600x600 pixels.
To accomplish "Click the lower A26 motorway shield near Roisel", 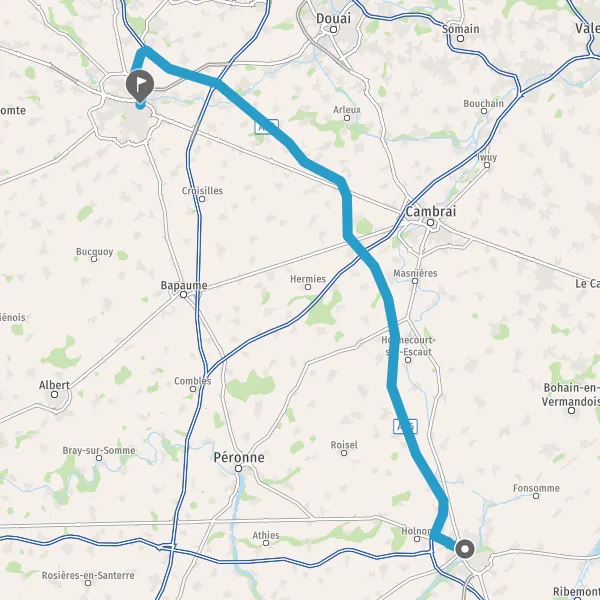I will [x=405, y=427].
